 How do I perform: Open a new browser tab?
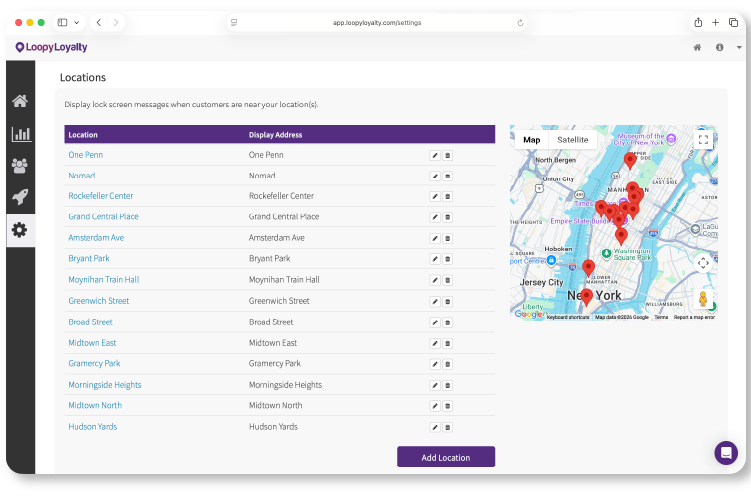click(716, 23)
